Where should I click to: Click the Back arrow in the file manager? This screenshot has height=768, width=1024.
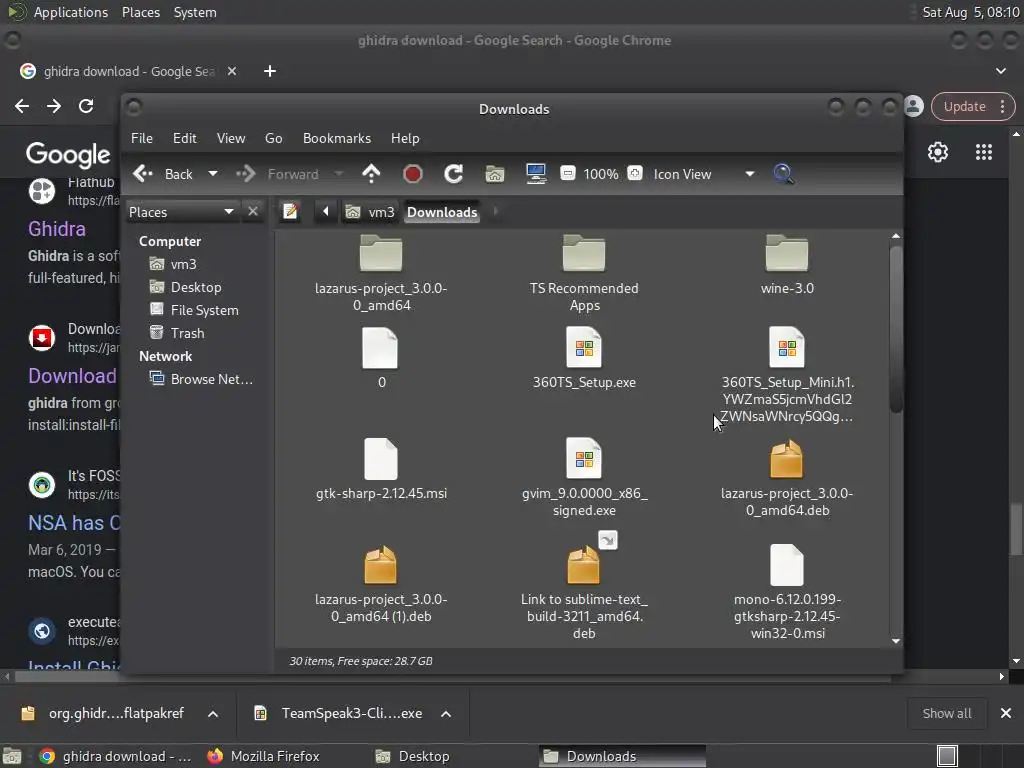coord(142,174)
